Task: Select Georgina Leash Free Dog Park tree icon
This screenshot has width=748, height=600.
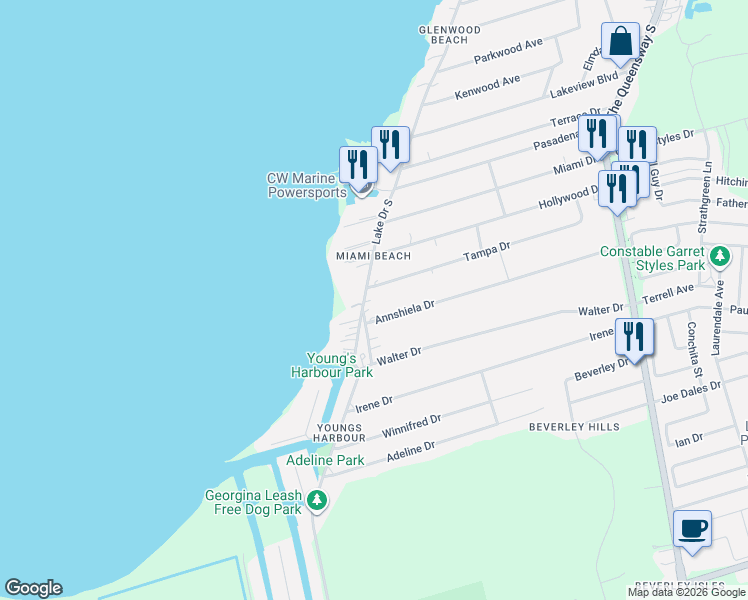Action: 317,501
